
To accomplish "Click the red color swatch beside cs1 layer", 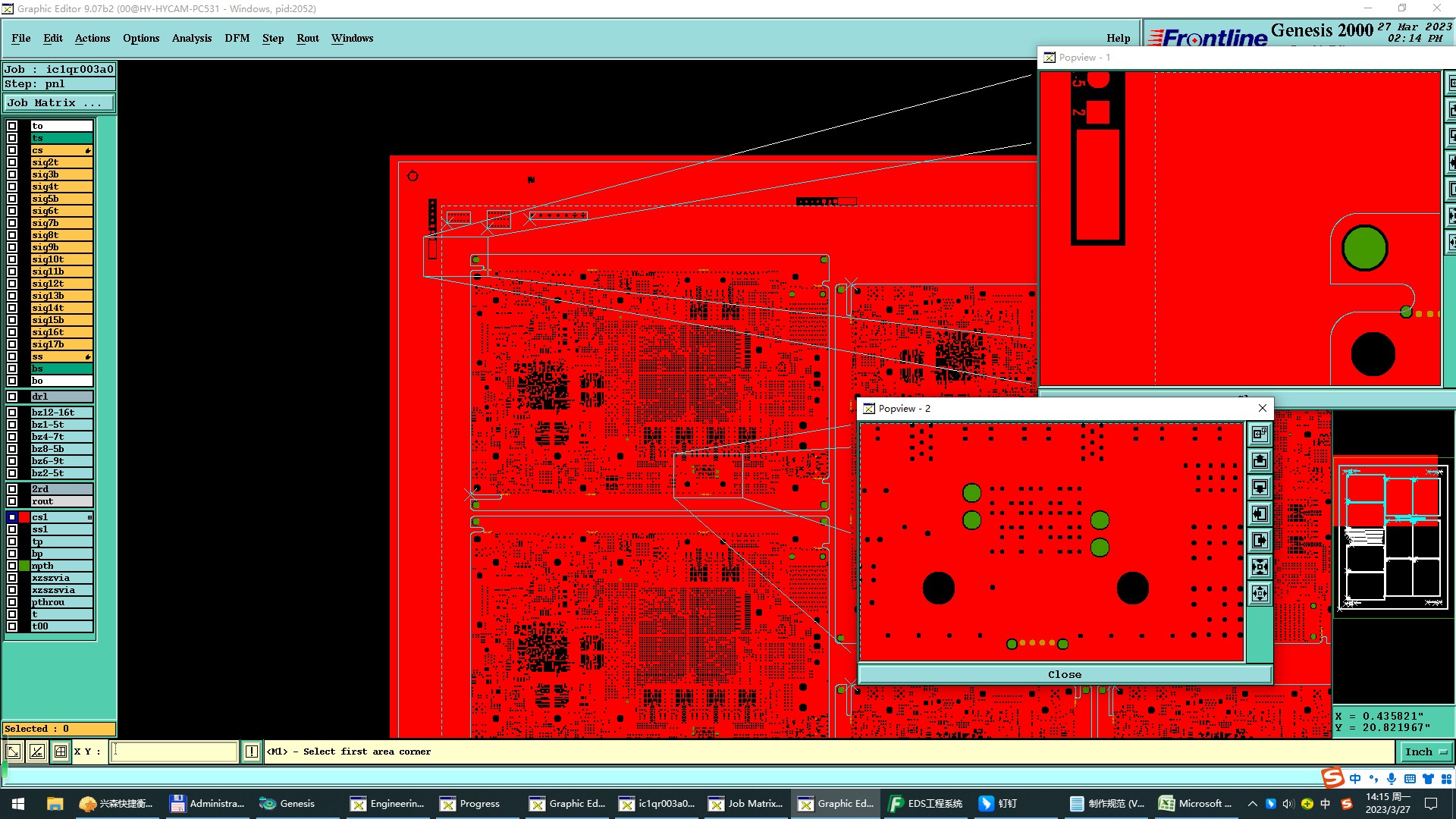I will (24, 517).
